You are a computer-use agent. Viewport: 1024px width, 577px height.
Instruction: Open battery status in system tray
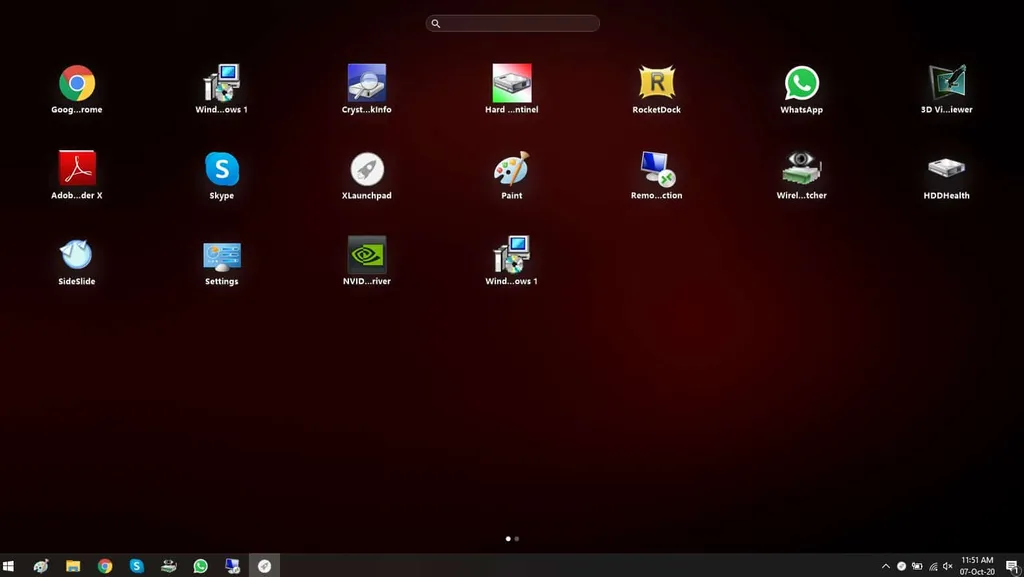917,566
